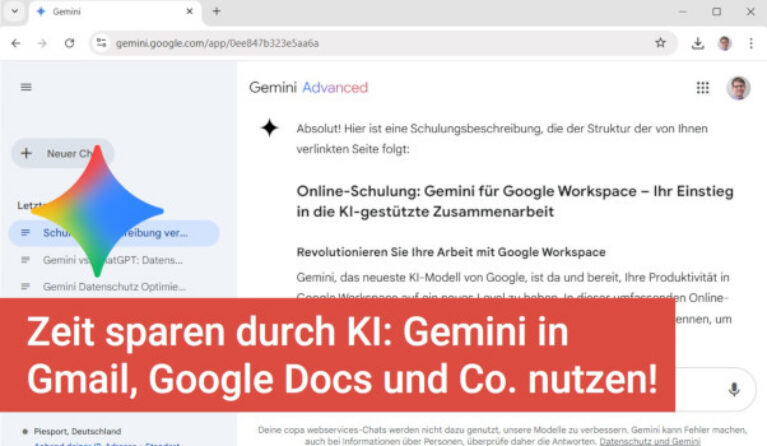This screenshot has width=767, height=446.
Task: Open chat 'Gemini vs ChatGPT: Datens...'
Action: point(113,260)
